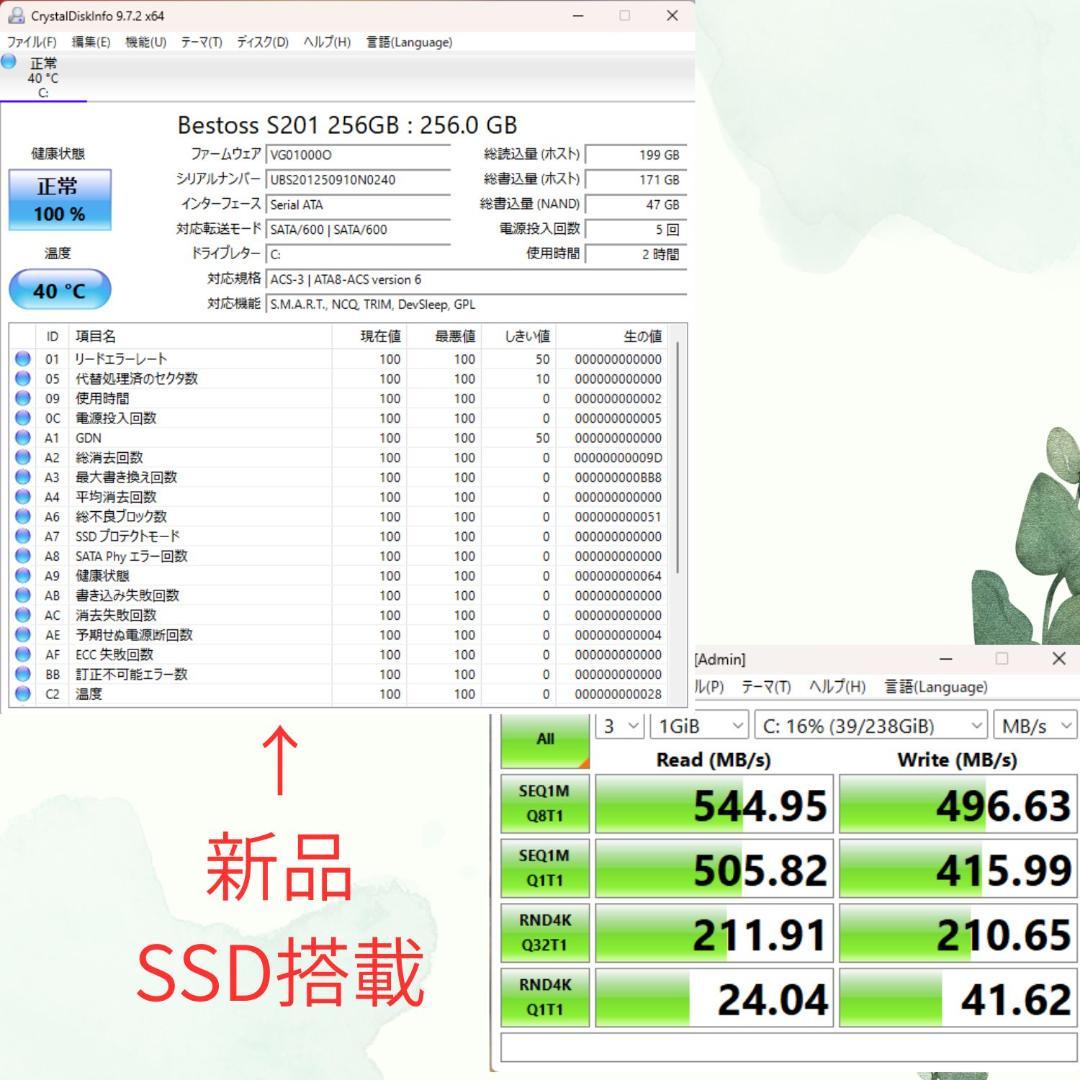Open the MB/s unit dropdown
Screen dimensions: 1080x1080
click(1034, 726)
